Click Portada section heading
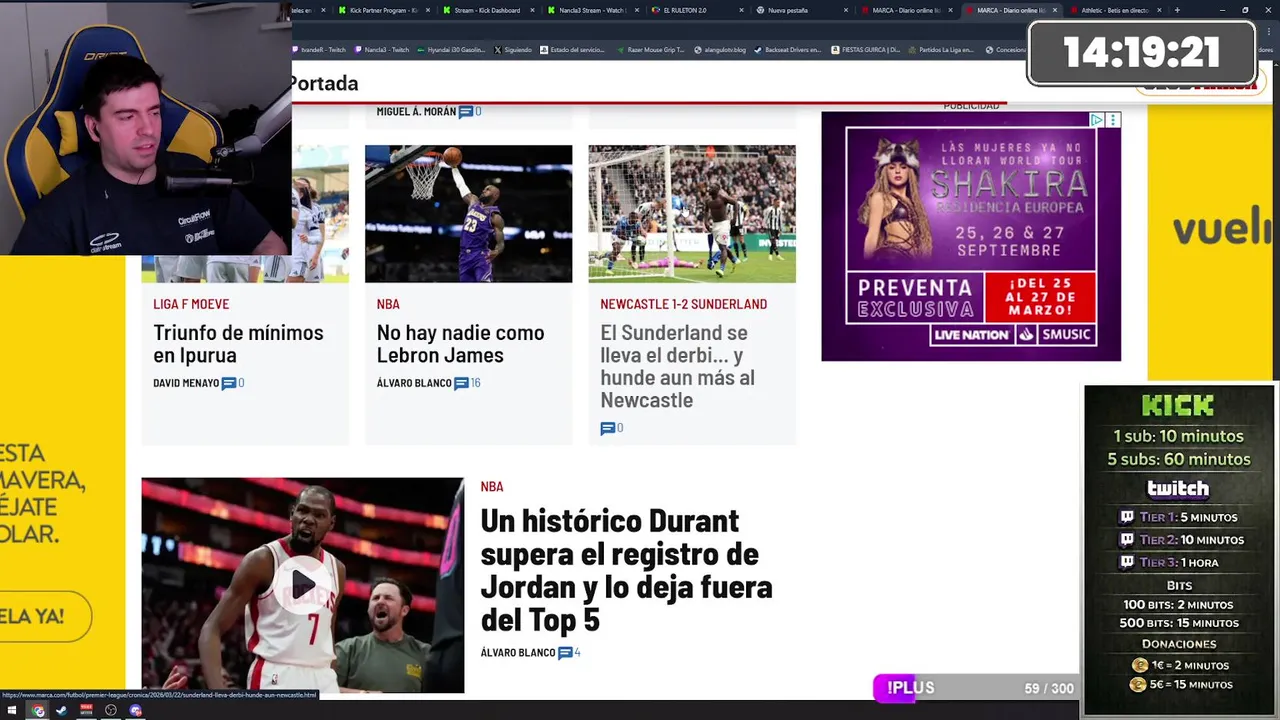 pyautogui.click(x=324, y=83)
